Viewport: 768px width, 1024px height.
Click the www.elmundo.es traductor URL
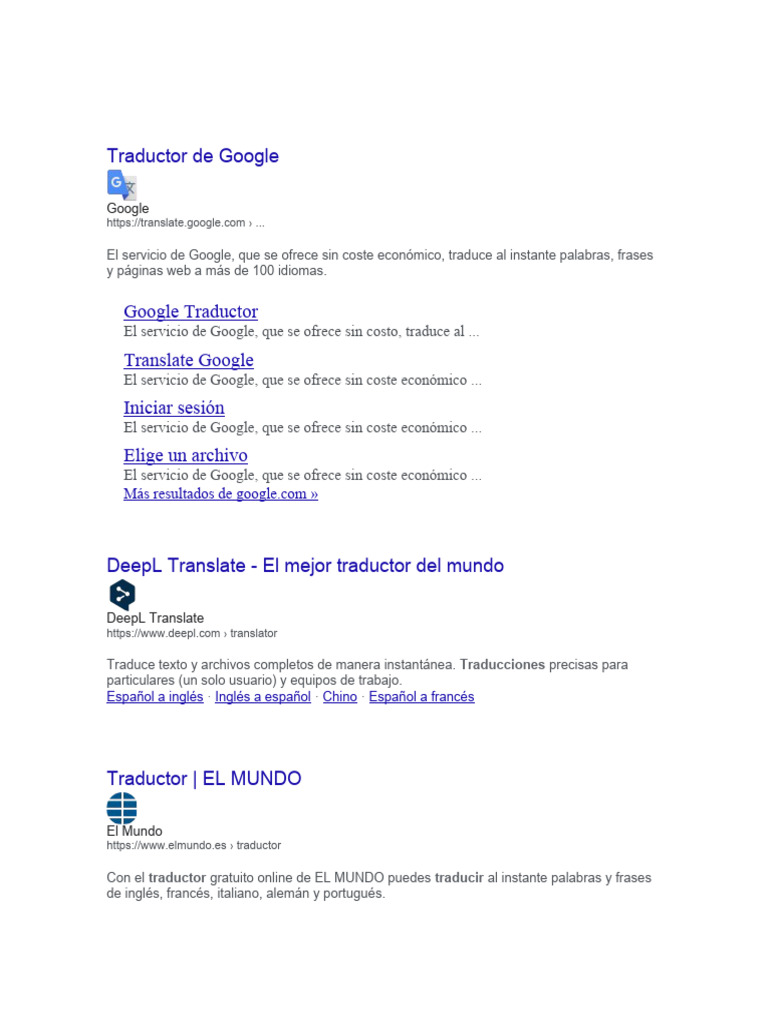point(194,845)
